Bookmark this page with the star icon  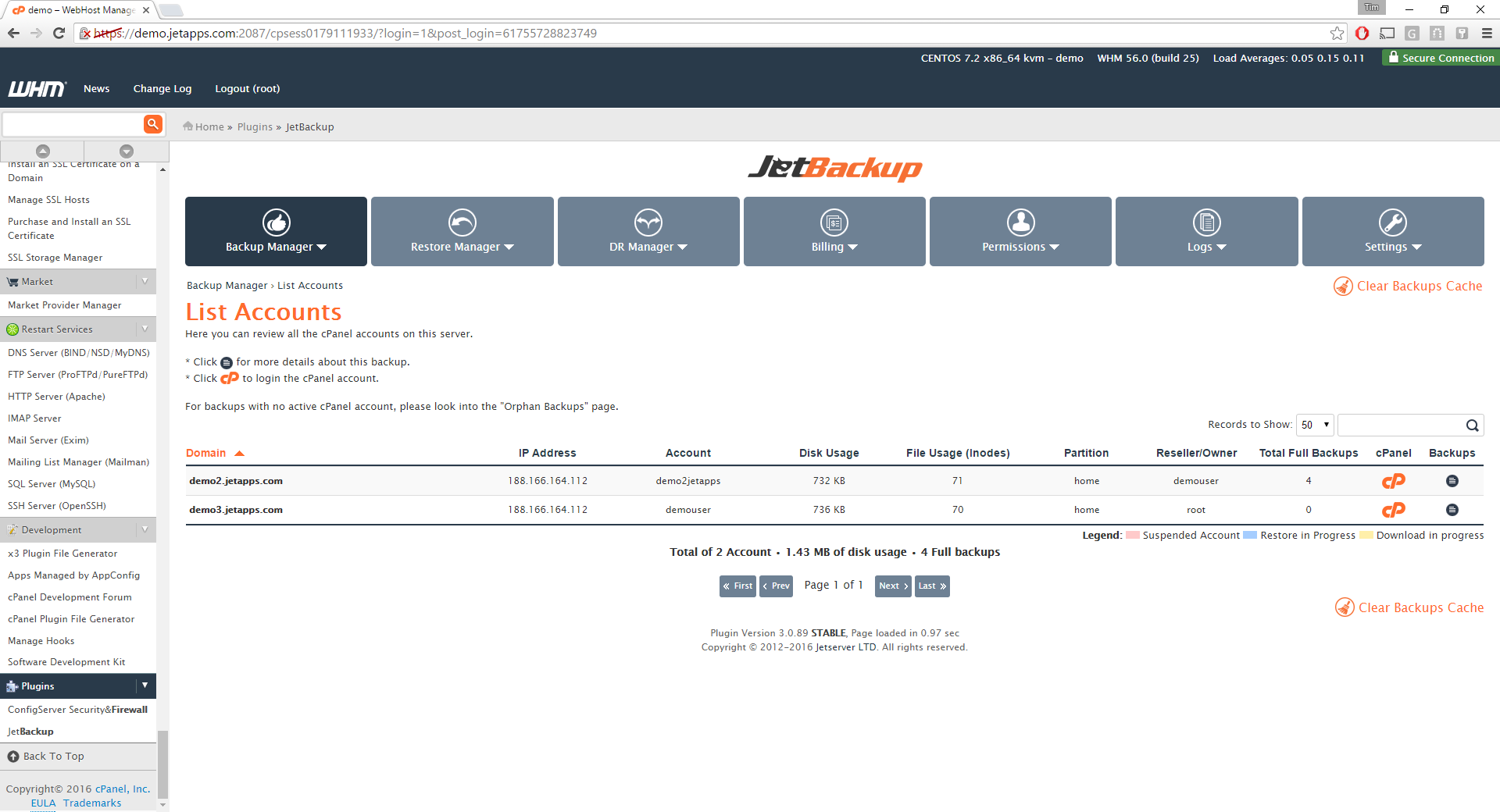pos(1337,33)
